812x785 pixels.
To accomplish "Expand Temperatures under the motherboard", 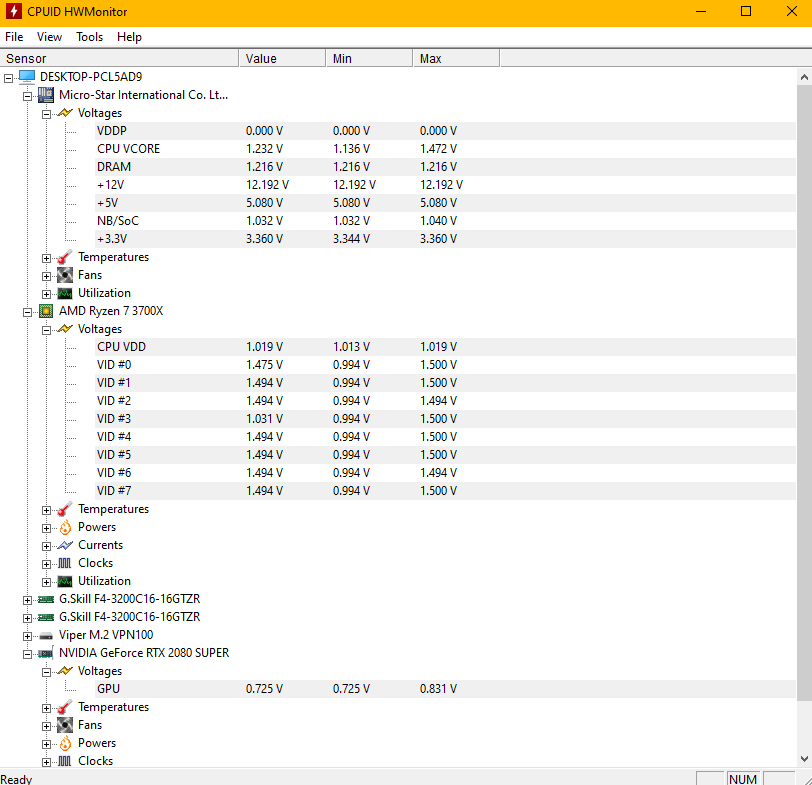I will click(46, 257).
